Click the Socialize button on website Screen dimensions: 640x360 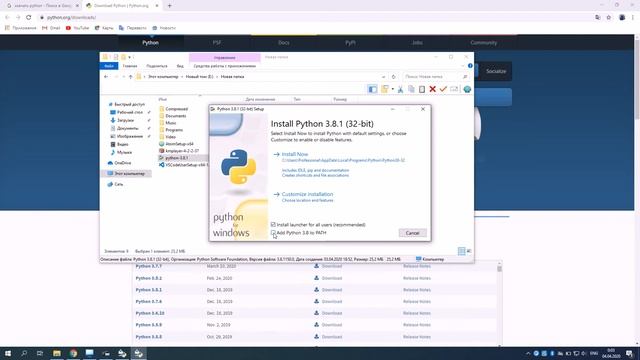pos(496,71)
